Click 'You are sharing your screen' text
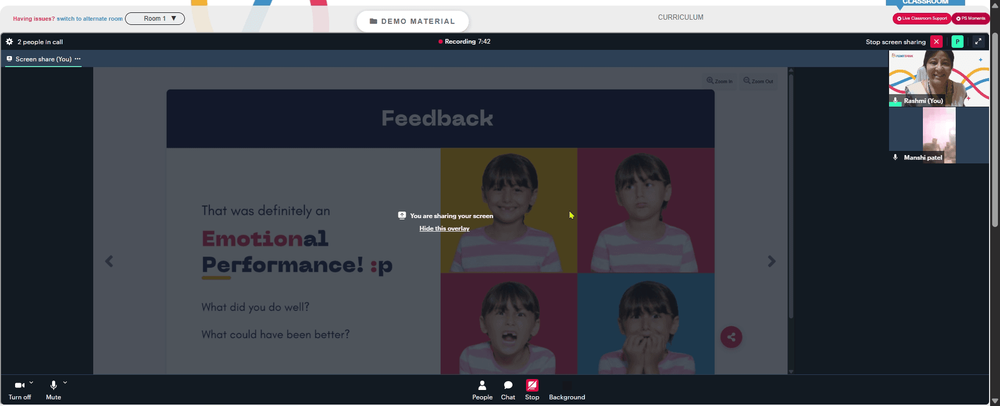The image size is (1000, 406). (x=452, y=216)
